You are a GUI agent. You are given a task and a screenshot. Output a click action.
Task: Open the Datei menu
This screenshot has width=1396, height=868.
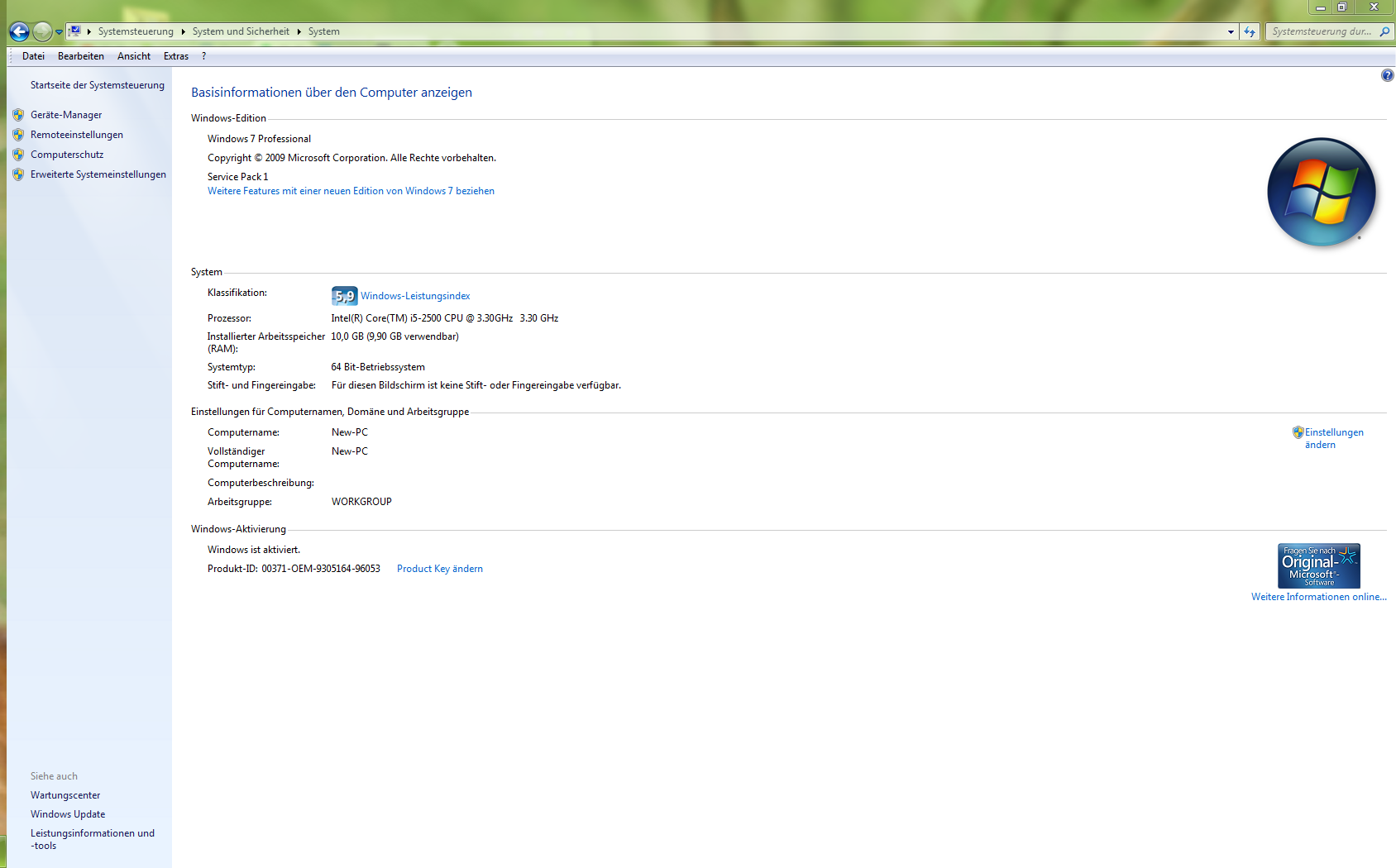pos(34,56)
